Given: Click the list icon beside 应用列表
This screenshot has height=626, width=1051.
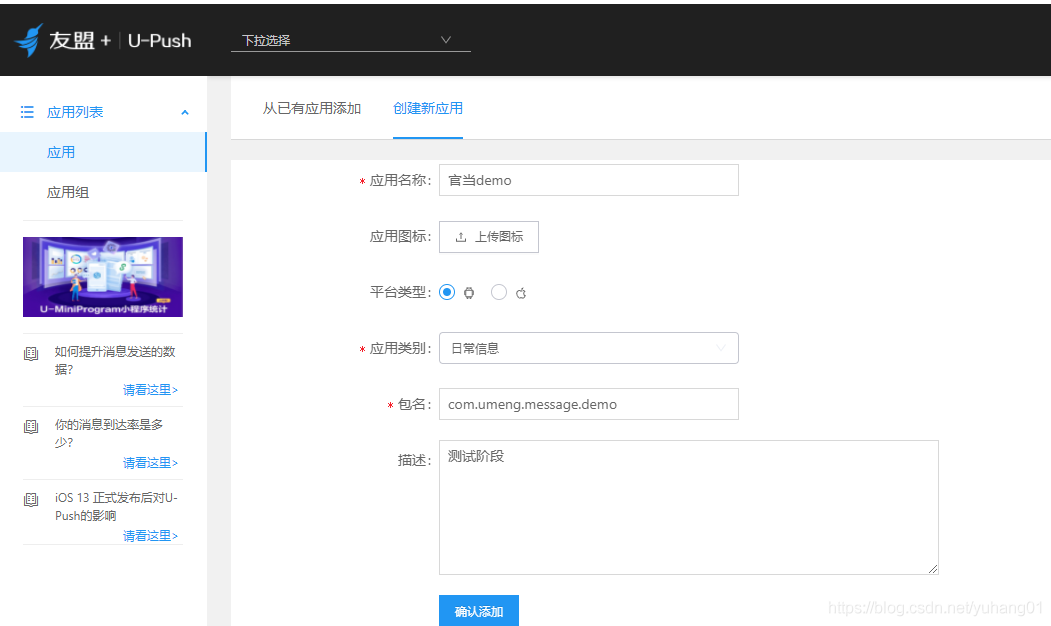Looking at the screenshot, I should [x=27, y=112].
